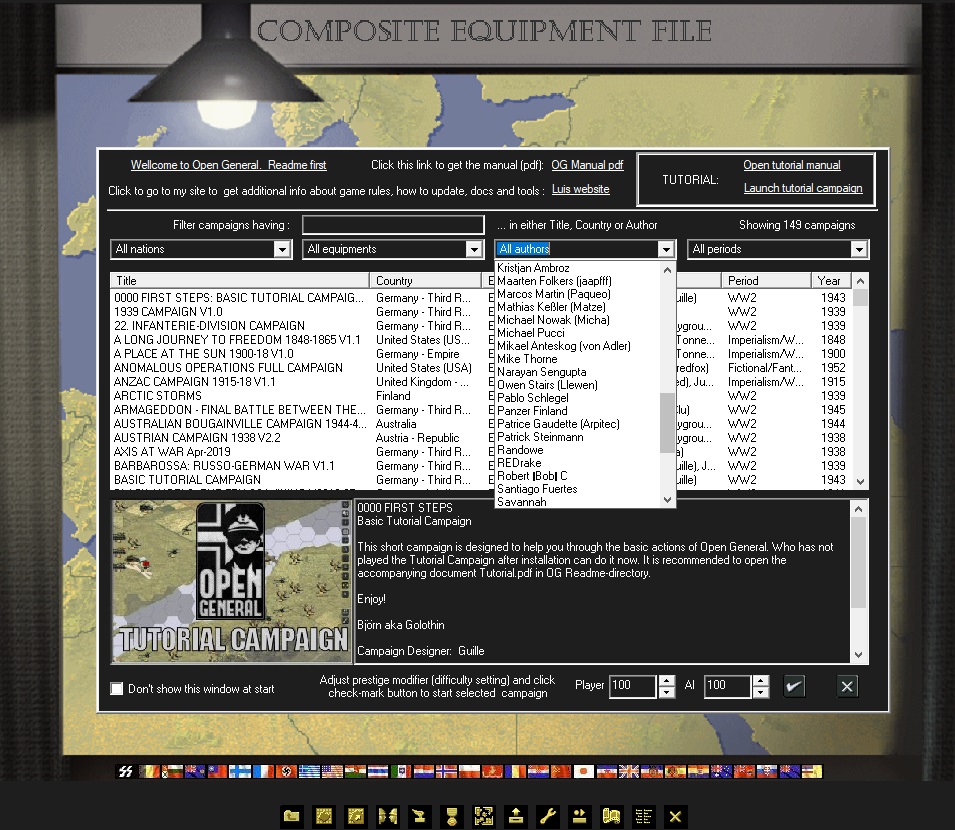Select the France tricolor flag
This screenshot has height=830, width=955.
tap(263, 772)
